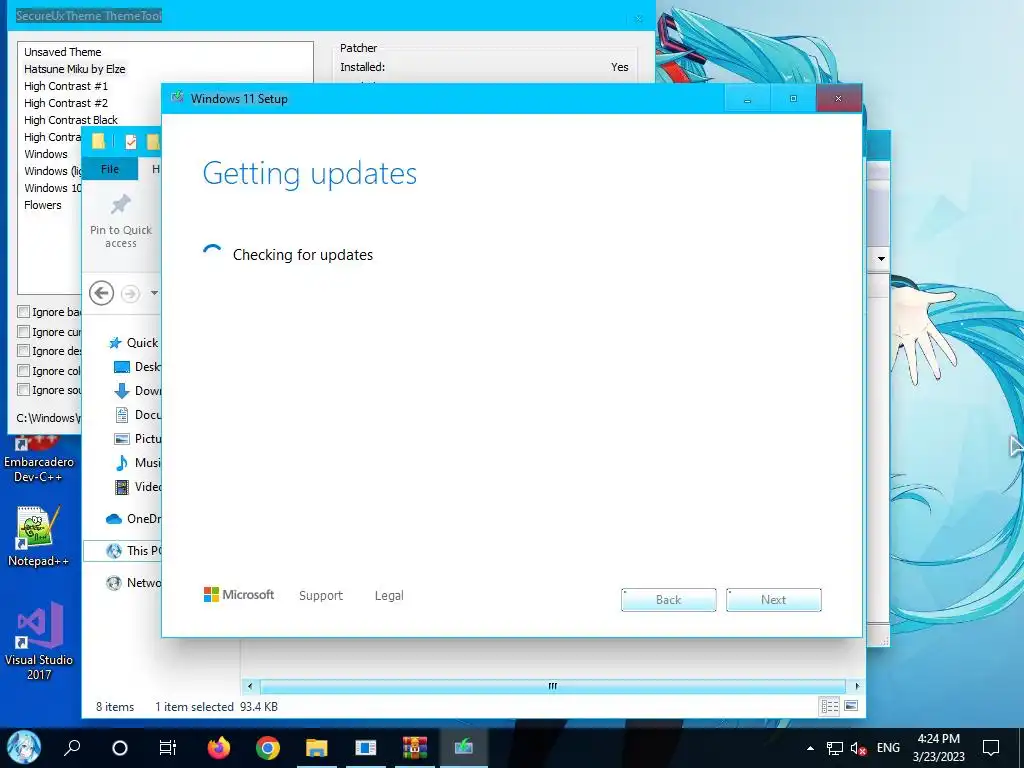Select This PC in Explorer tree
The height and width of the screenshot is (768, 1024).
coord(123,551)
